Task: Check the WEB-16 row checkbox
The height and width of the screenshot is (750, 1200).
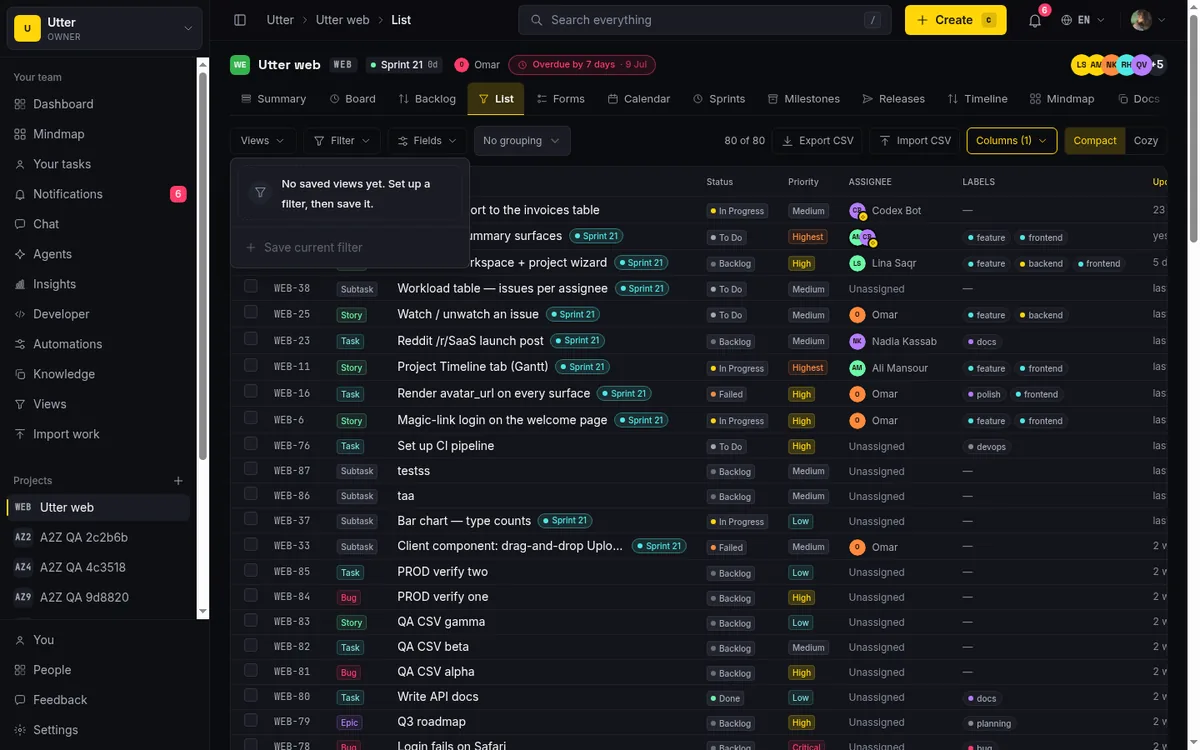Action: pyautogui.click(x=251, y=392)
